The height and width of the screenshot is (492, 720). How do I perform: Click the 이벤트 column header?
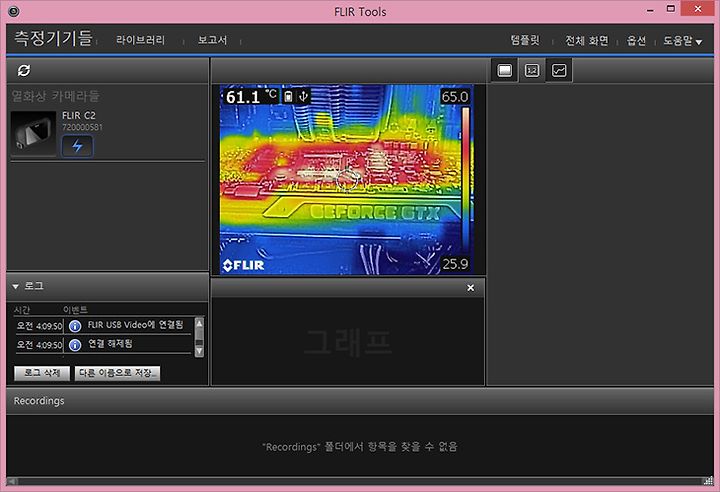click(x=75, y=310)
